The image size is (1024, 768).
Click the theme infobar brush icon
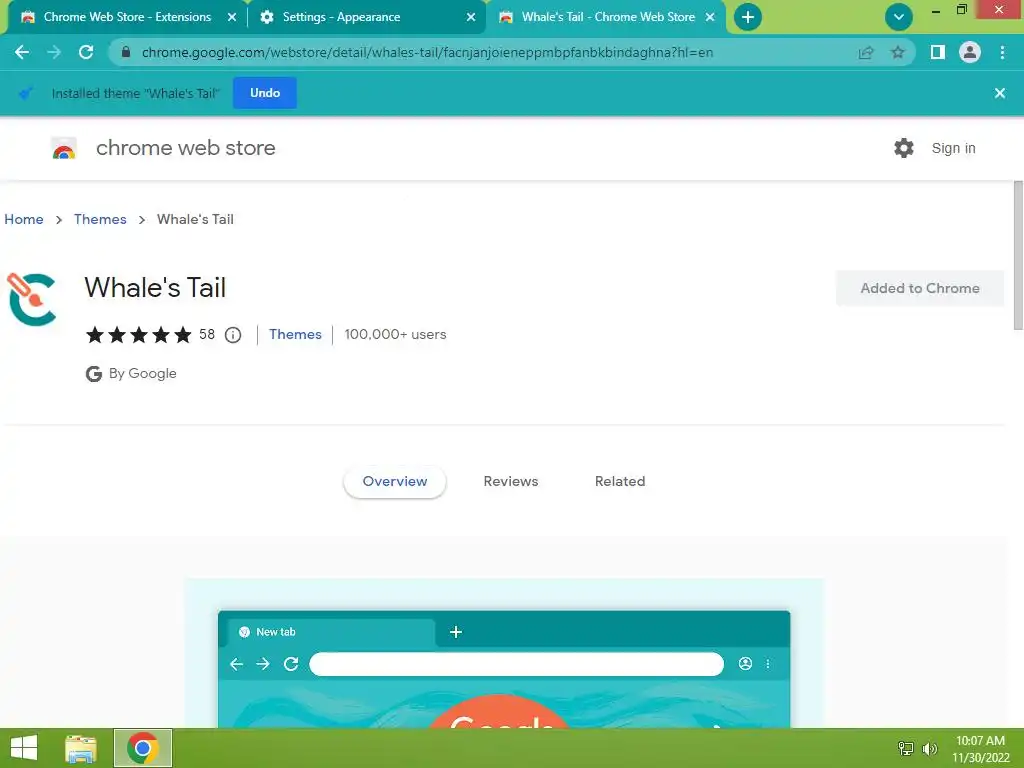pyautogui.click(x=25, y=93)
